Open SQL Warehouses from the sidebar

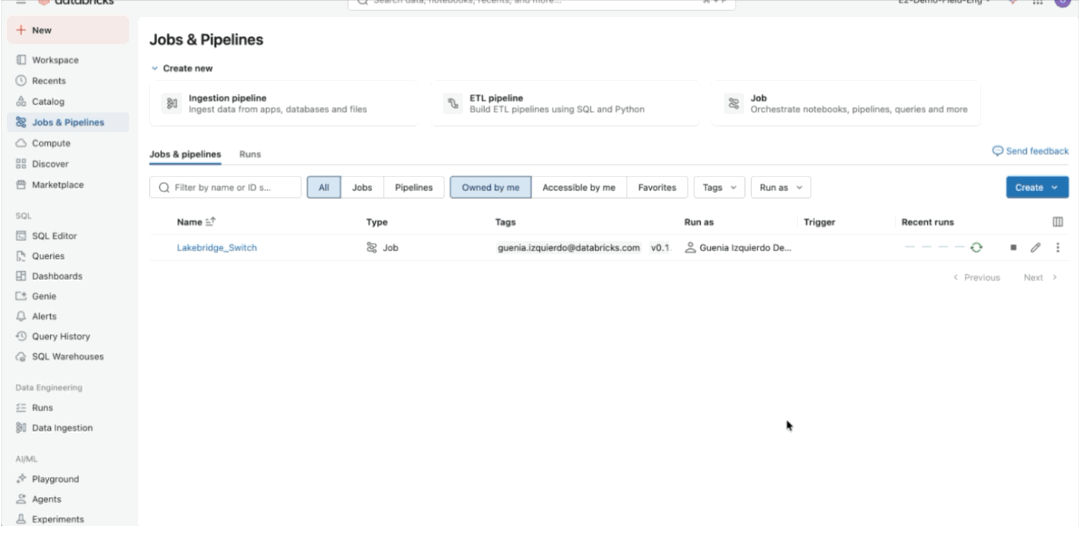pyautogui.click(x=68, y=356)
